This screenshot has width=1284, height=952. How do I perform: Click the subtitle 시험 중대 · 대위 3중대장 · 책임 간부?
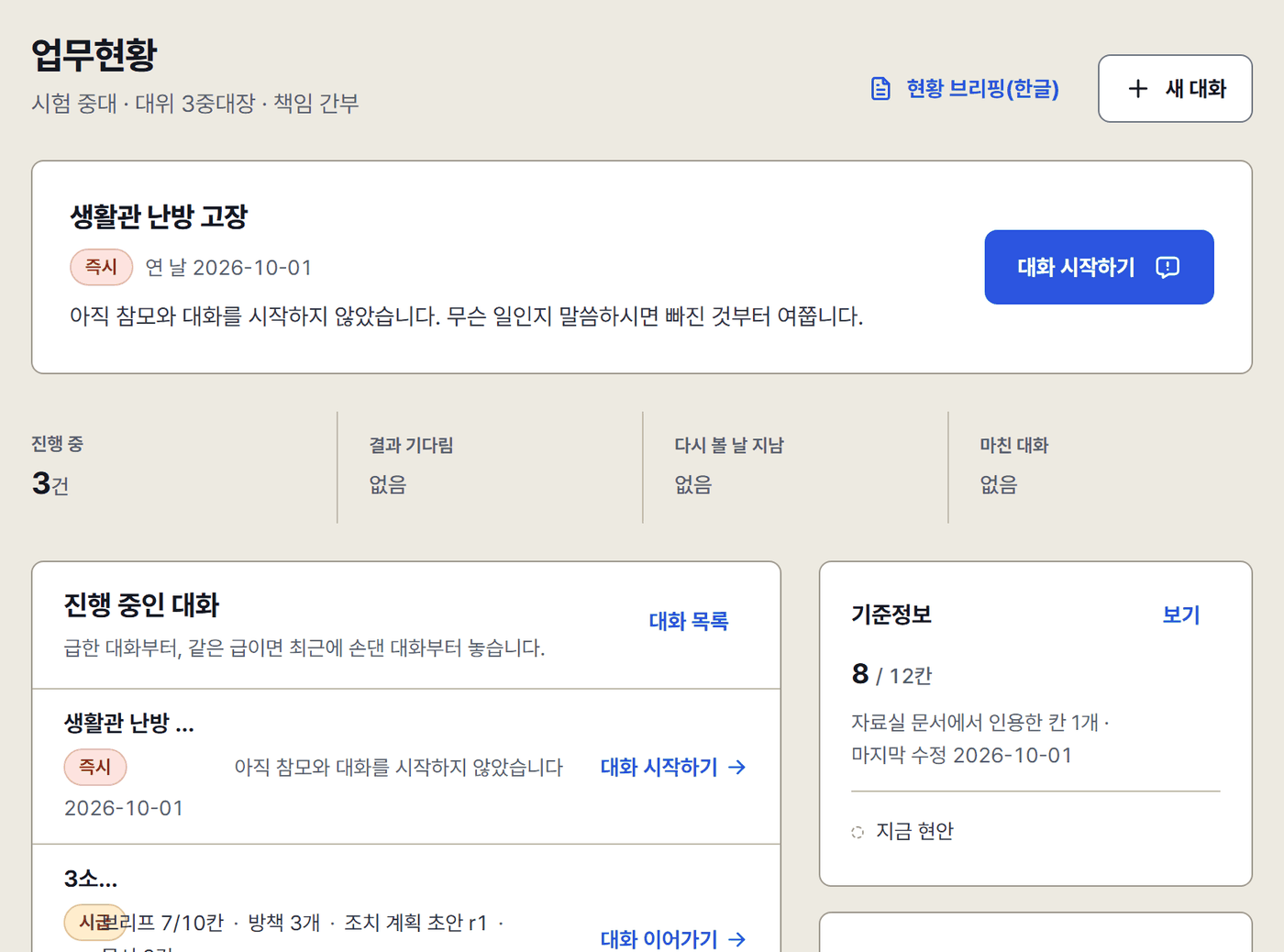[195, 103]
